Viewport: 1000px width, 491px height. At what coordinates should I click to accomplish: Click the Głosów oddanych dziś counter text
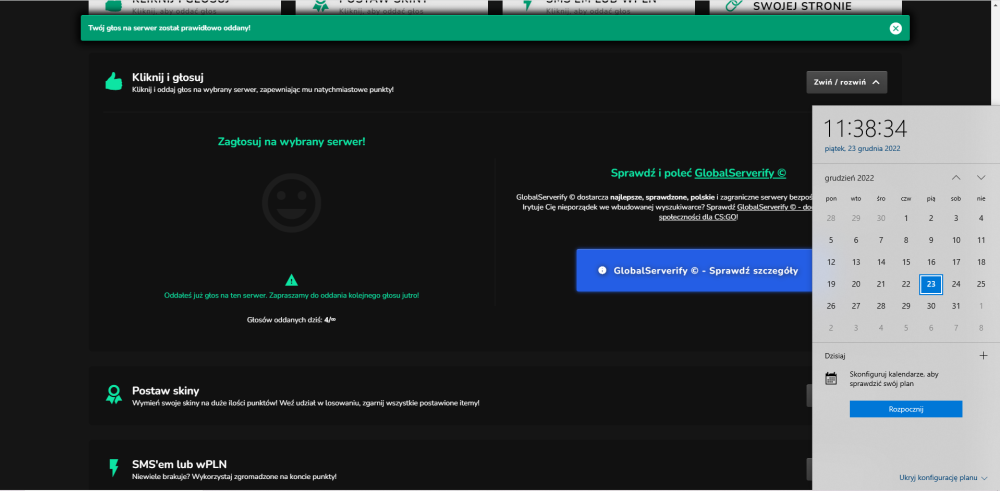(x=291, y=319)
